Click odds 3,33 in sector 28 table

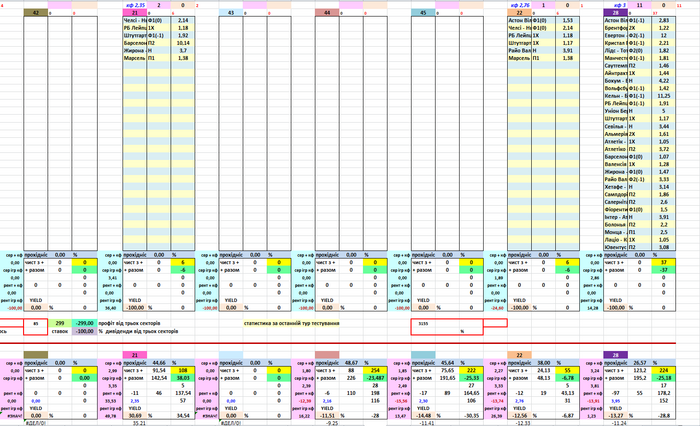point(664,179)
